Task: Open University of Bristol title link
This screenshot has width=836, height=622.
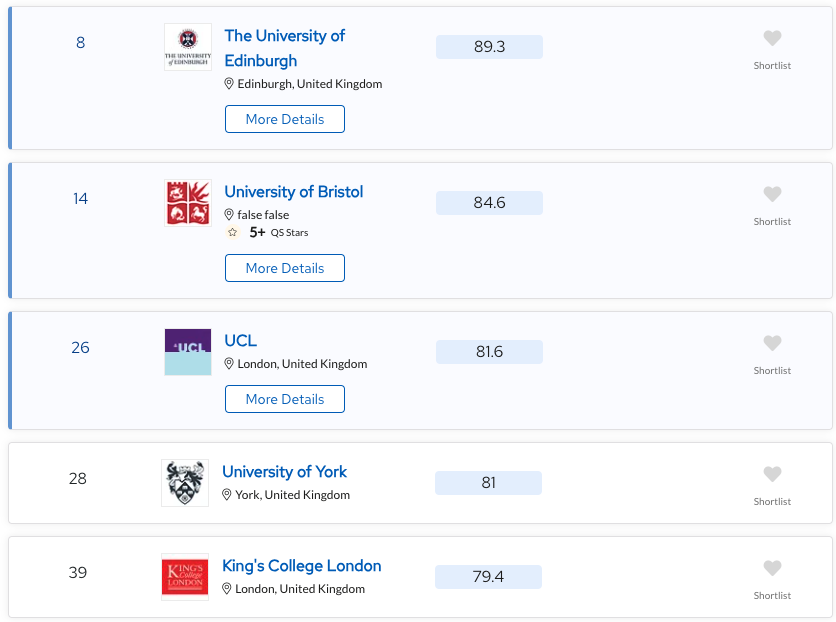Action: (294, 192)
